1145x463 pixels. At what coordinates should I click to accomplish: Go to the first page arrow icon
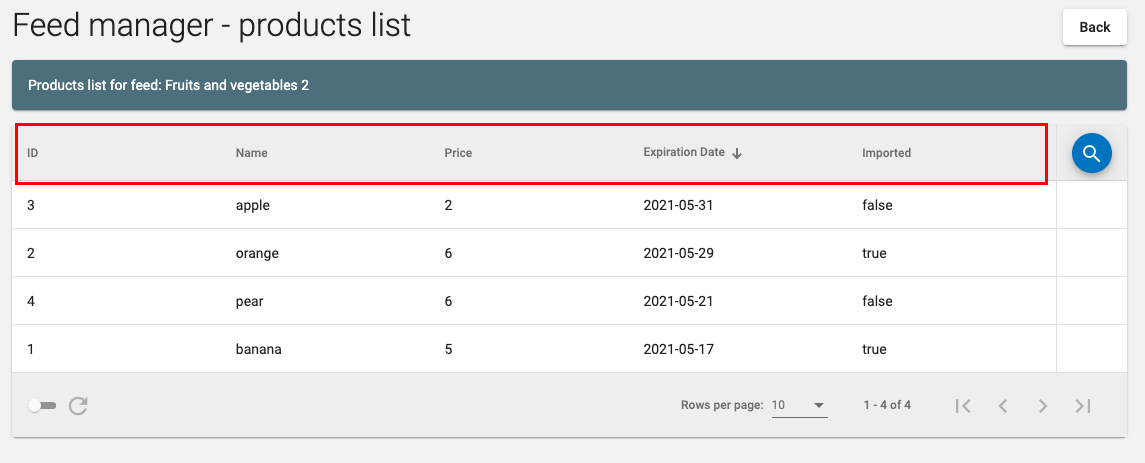point(963,406)
